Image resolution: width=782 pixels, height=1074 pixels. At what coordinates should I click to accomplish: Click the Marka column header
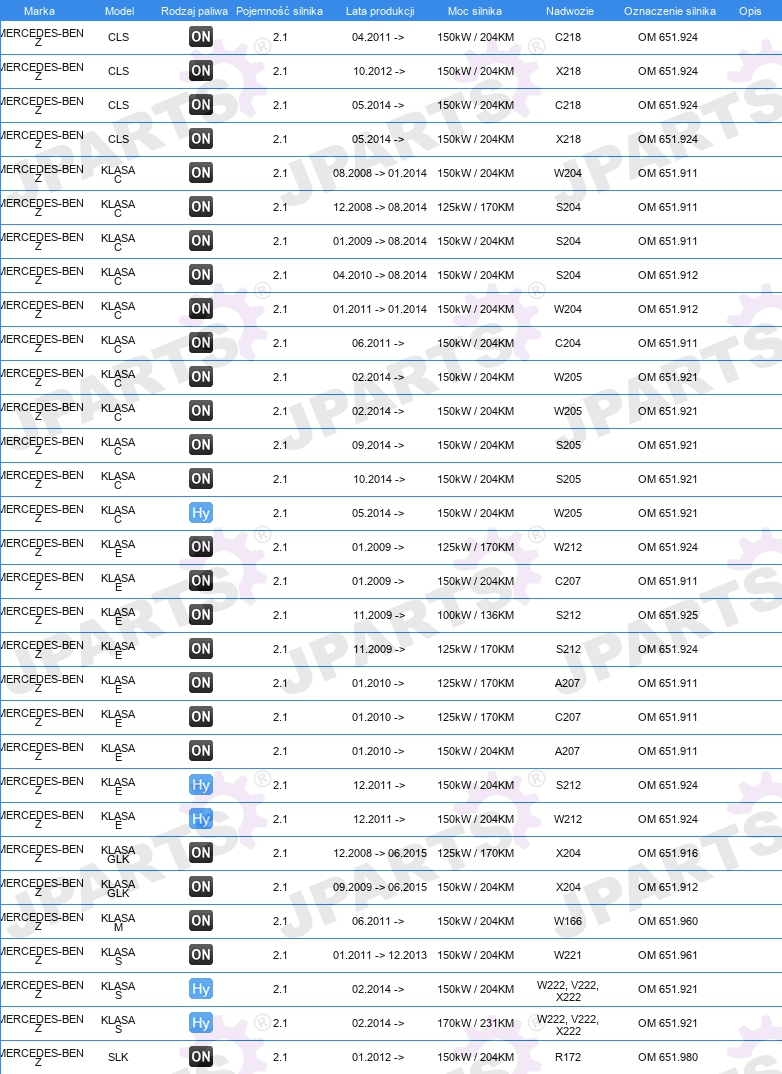[x=39, y=11]
